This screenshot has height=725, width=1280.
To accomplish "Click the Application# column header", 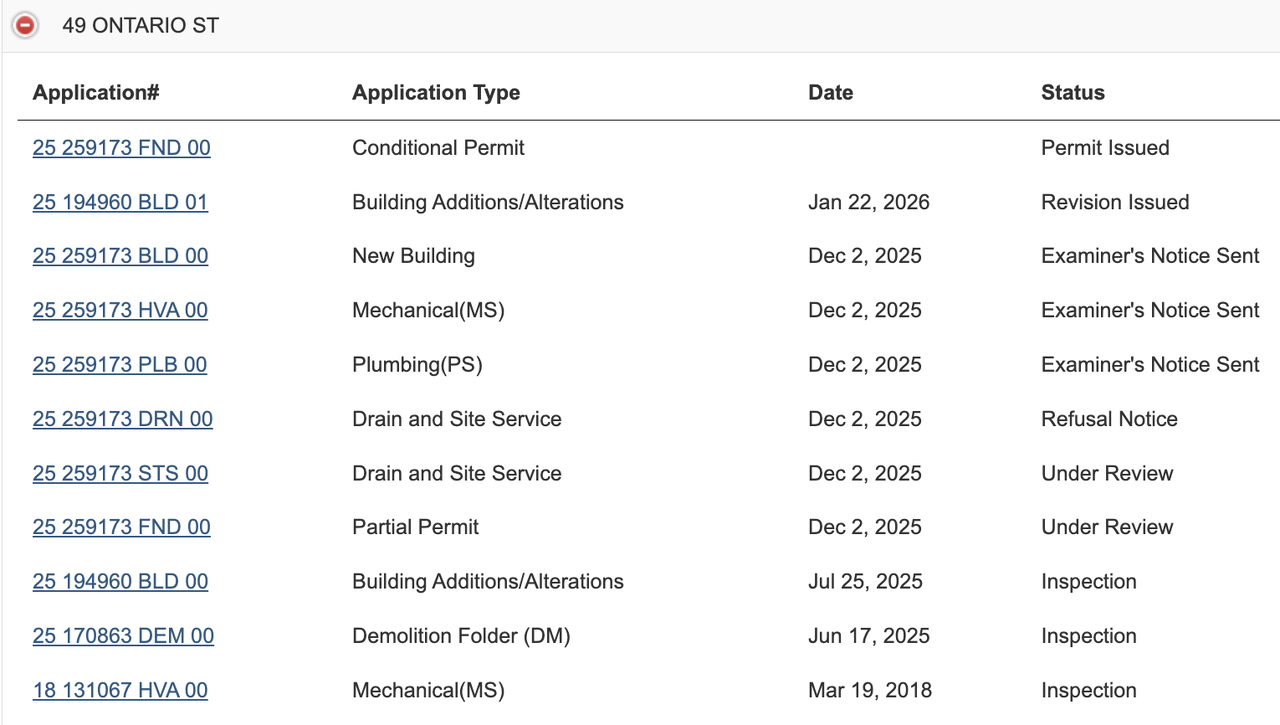I will [x=96, y=92].
